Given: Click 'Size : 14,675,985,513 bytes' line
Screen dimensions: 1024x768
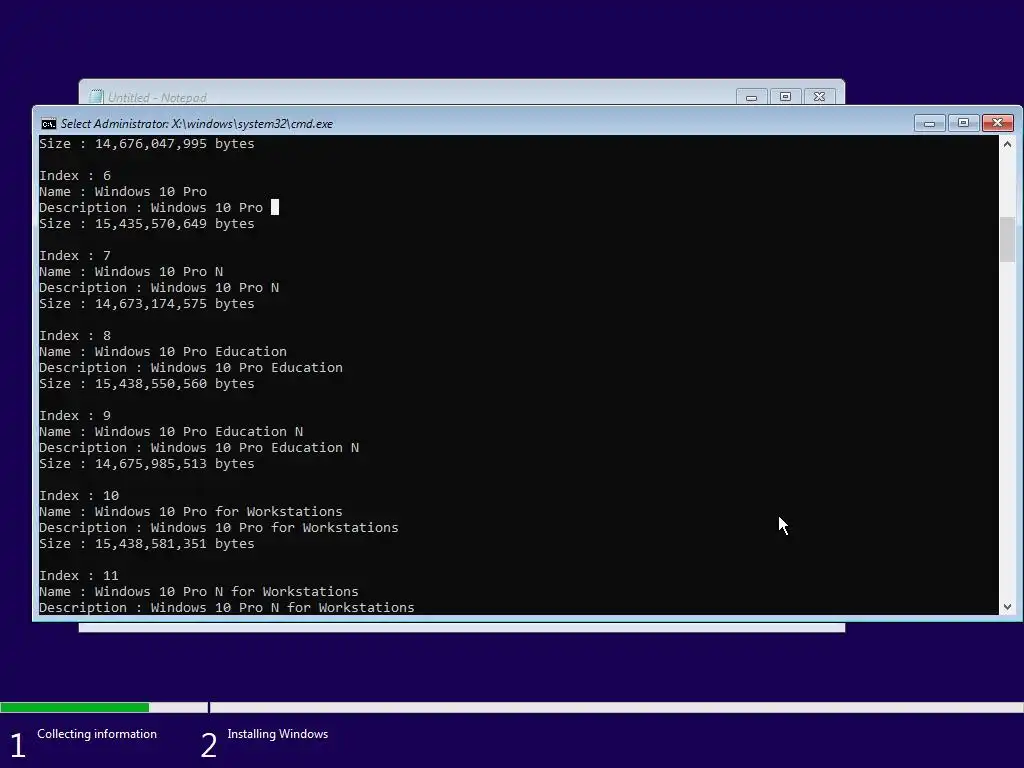Looking at the screenshot, I should coord(147,464).
